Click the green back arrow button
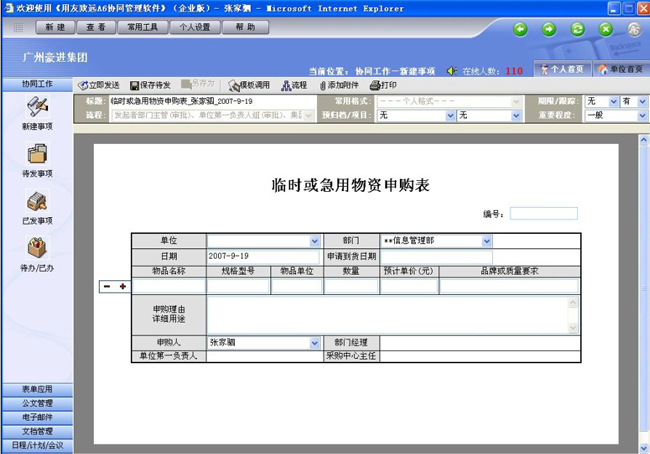650x454 pixels. [x=520, y=29]
